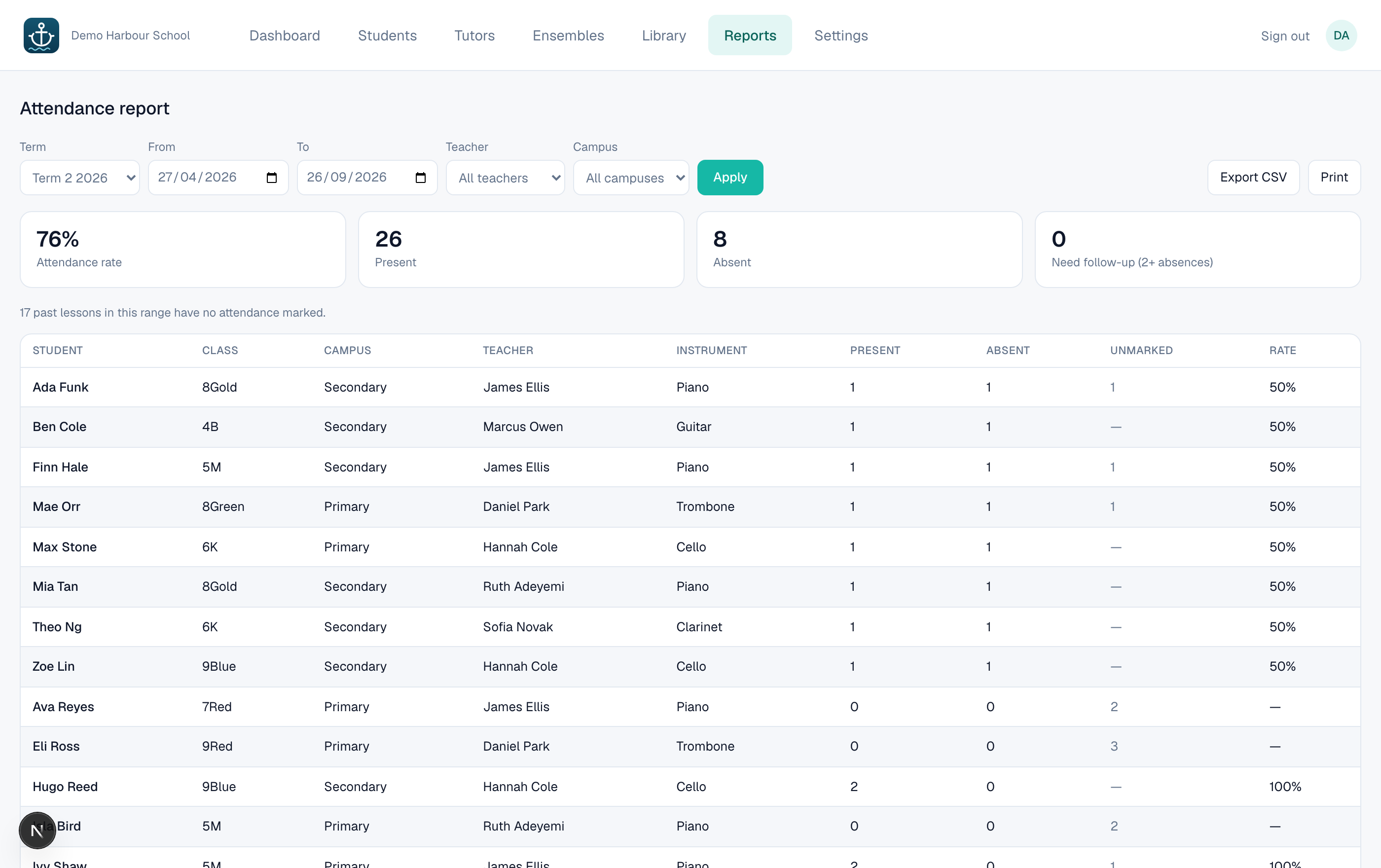The width and height of the screenshot is (1381, 868).
Task: Sign out of the account
Action: (1285, 36)
